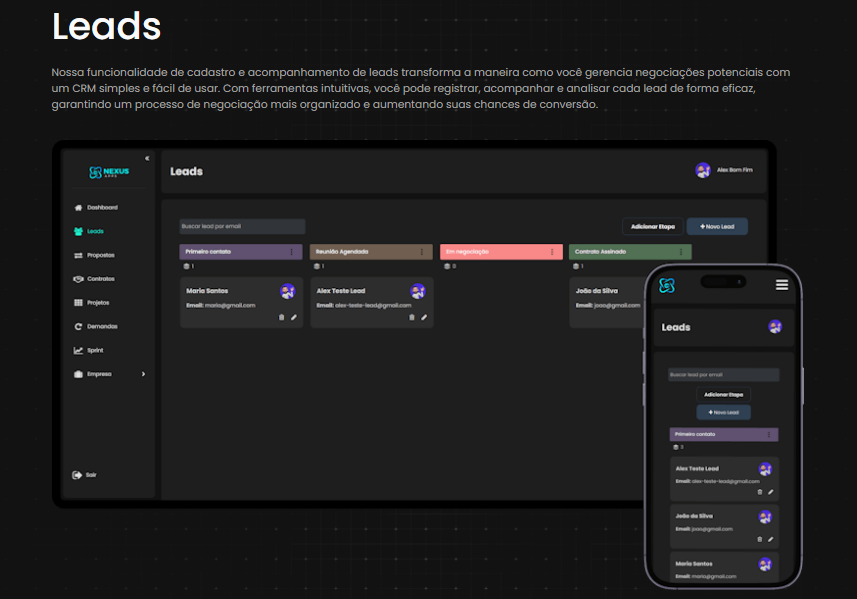The image size is (857, 599).
Task: Open the Contrato Assinado column options menu
Action: point(680,252)
